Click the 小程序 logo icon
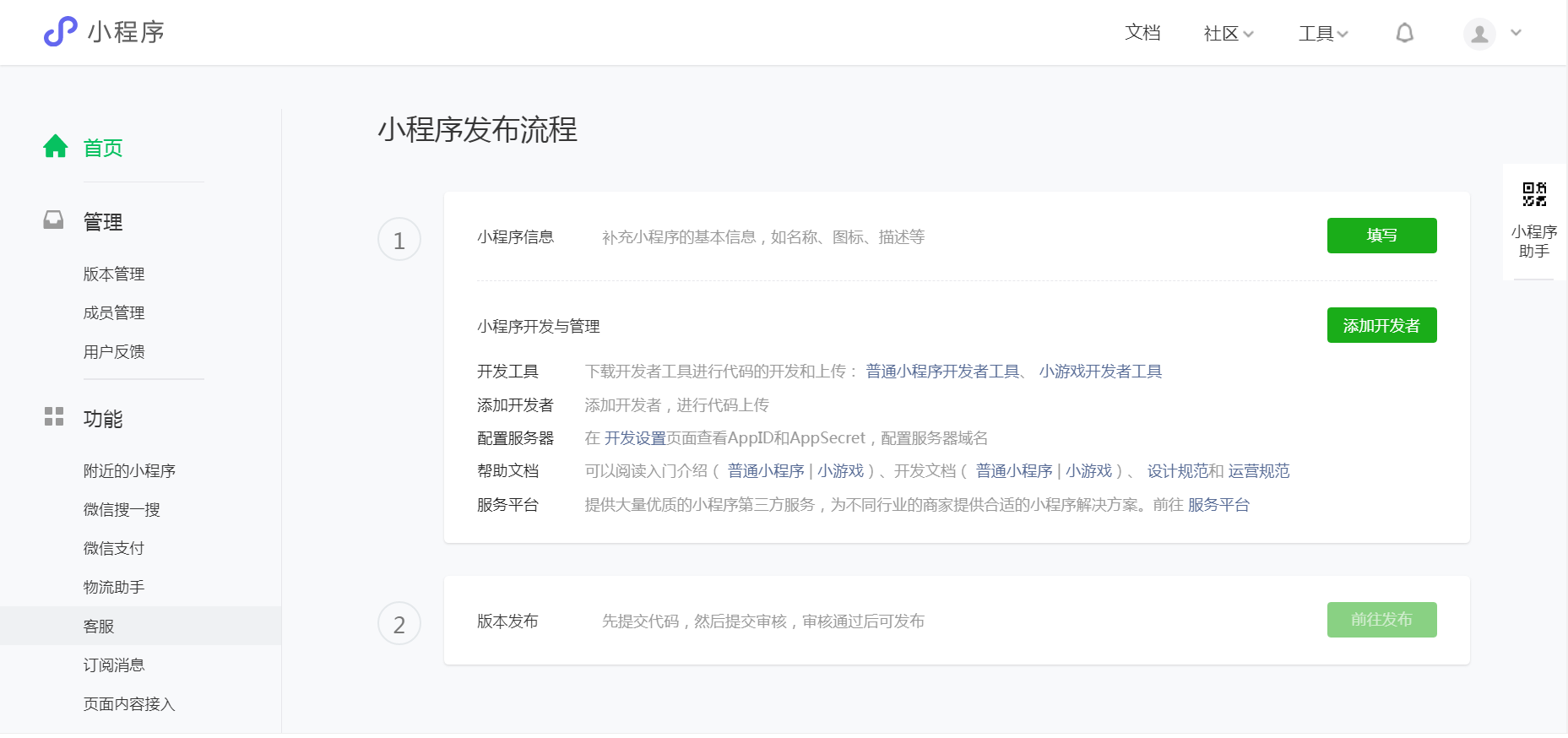 [61, 32]
